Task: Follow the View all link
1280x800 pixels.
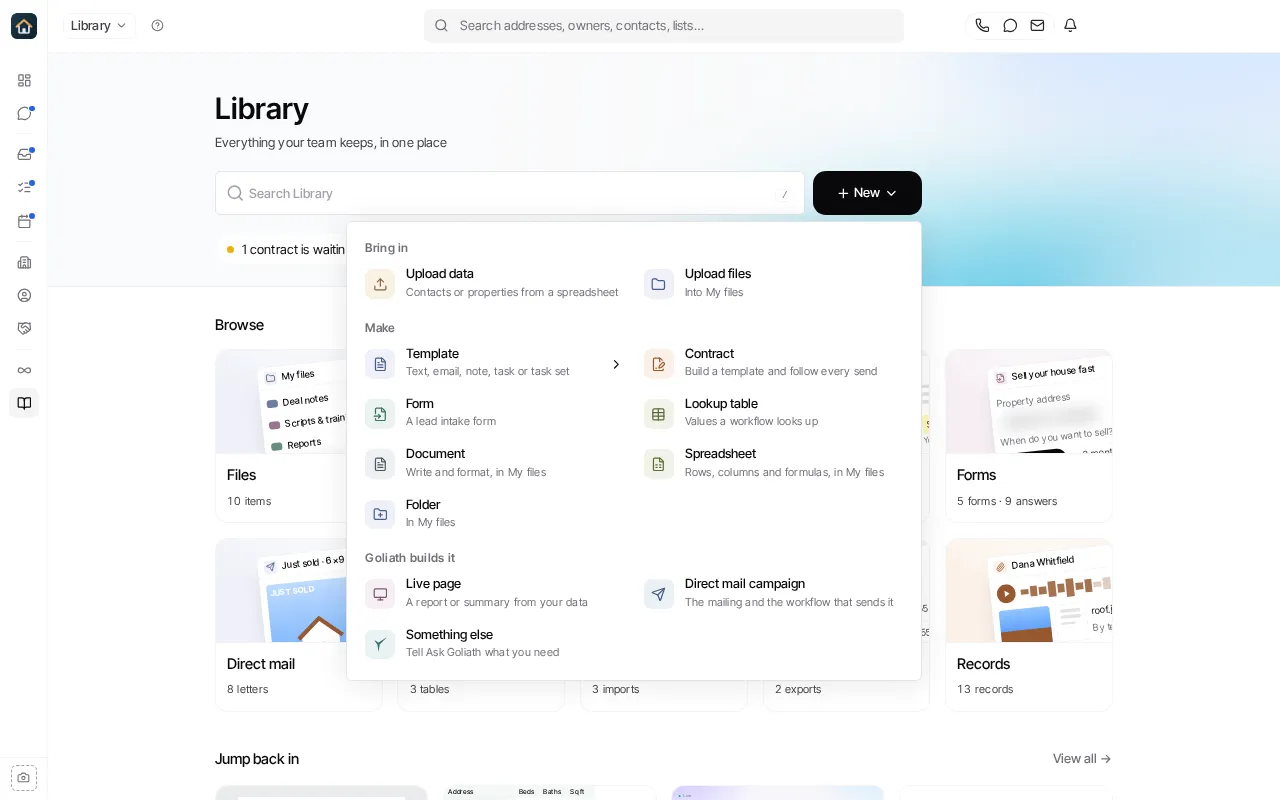Action: click(1082, 758)
